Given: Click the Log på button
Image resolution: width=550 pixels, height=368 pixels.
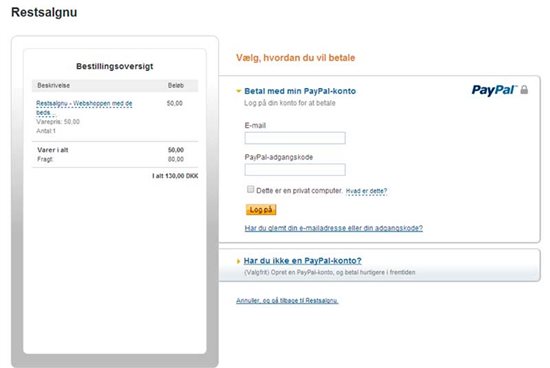Looking at the screenshot, I should click(x=261, y=210).
